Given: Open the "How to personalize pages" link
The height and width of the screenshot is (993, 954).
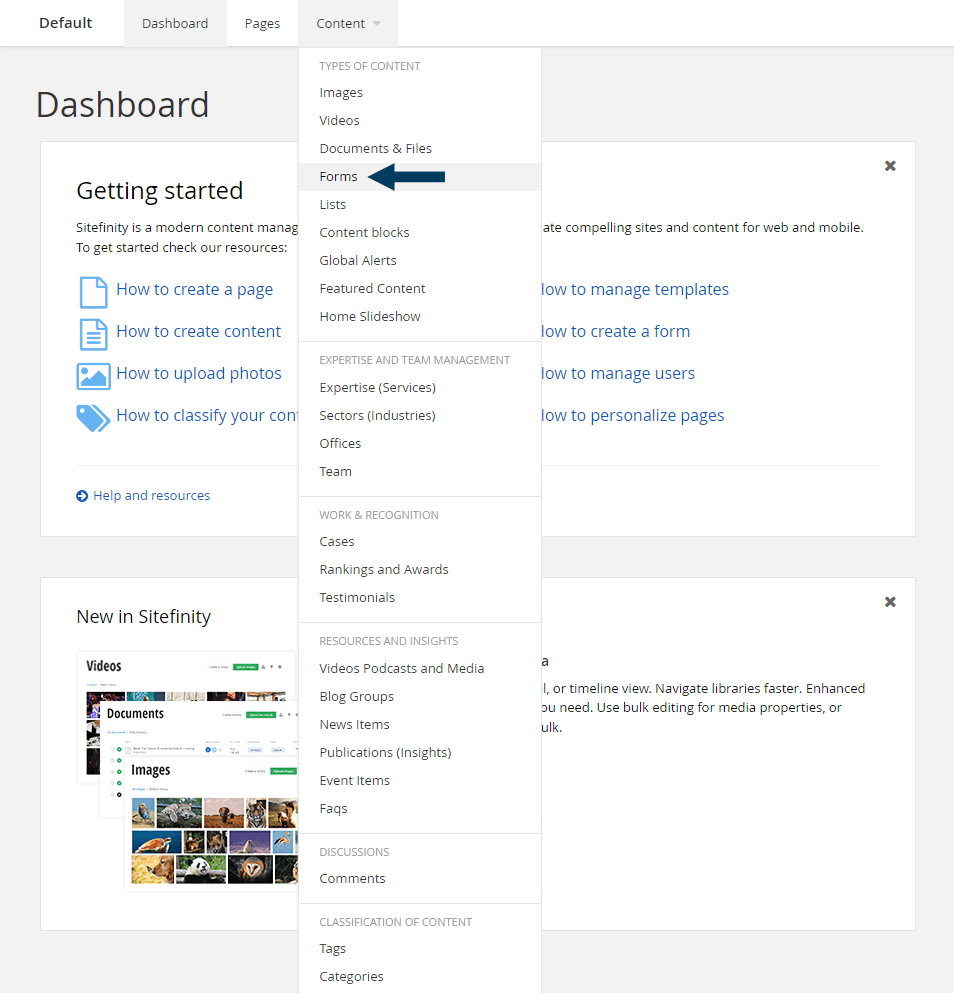Looking at the screenshot, I should [632, 415].
